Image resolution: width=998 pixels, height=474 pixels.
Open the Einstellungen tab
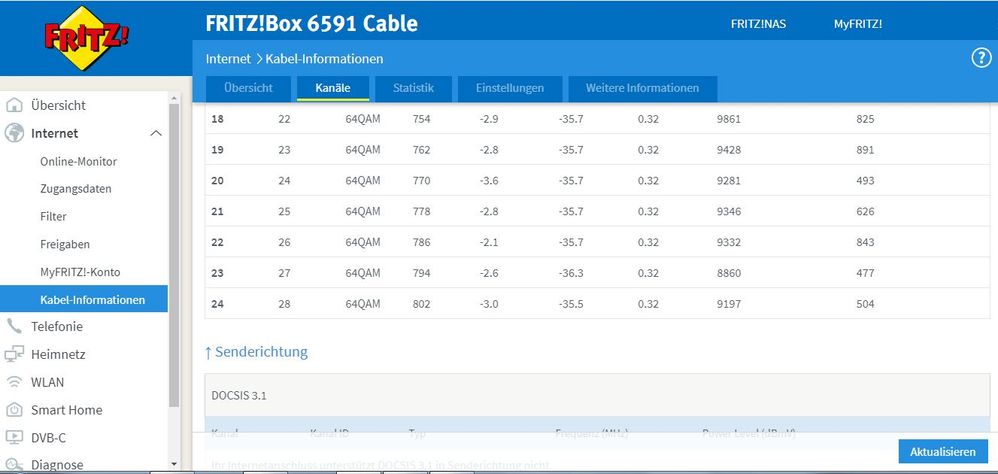point(510,88)
